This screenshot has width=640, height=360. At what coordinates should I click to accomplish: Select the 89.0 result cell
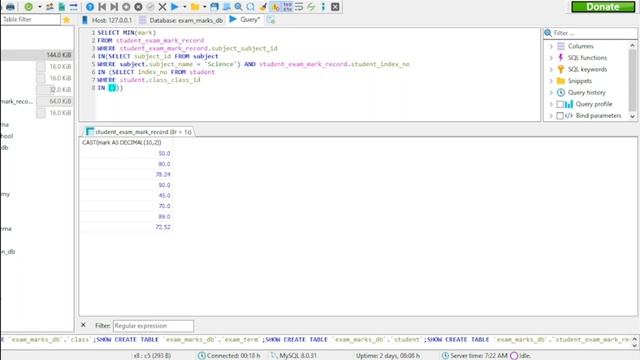(126, 216)
